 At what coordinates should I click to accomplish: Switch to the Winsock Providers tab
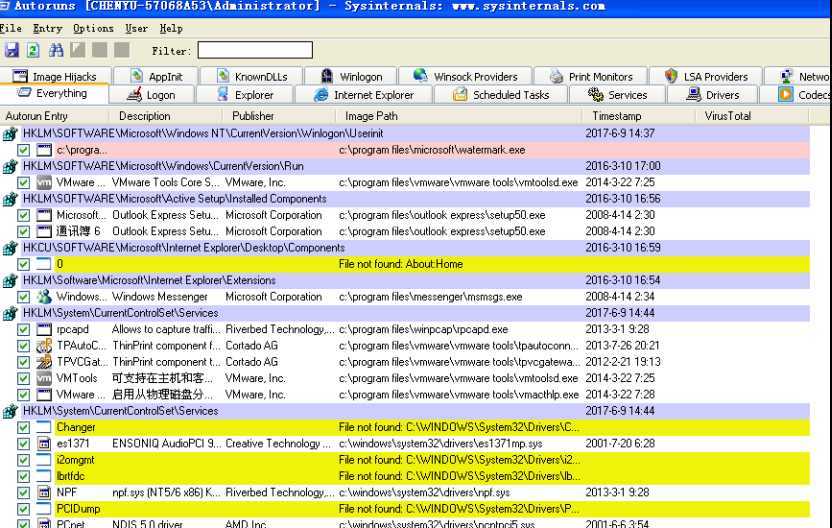coord(465,76)
